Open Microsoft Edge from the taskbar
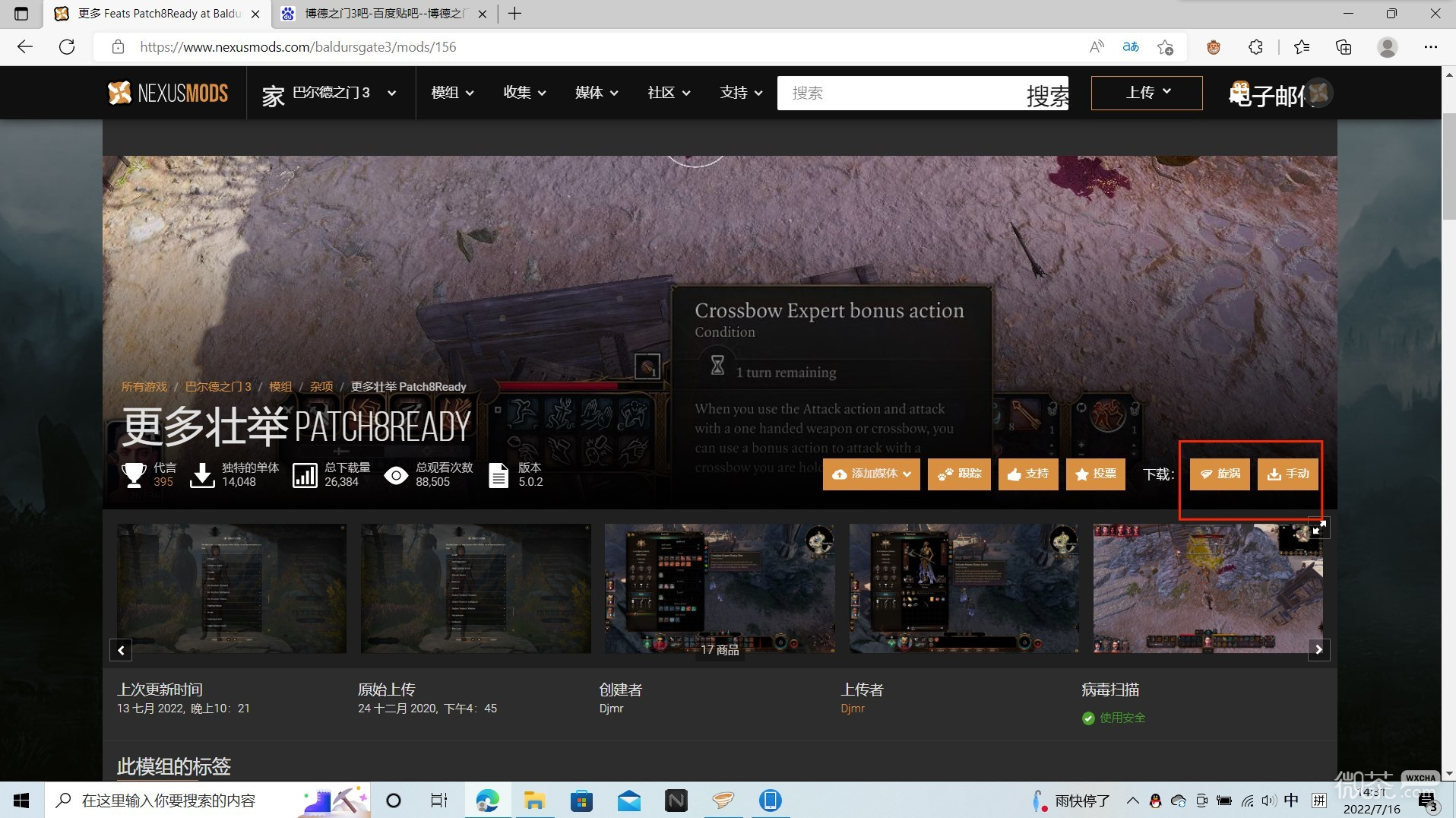This screenshot has width=1456, height=818. pos(487,801)
